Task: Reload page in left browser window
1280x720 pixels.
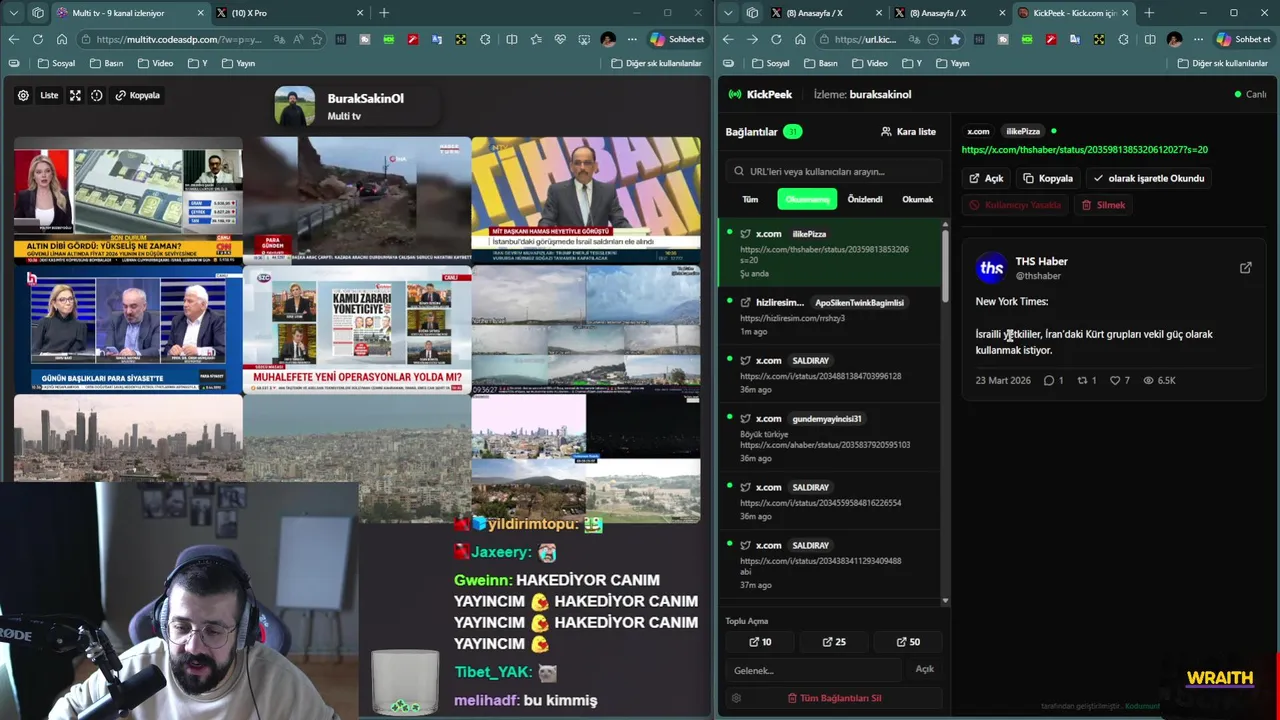Action: (x=37, y=39)
